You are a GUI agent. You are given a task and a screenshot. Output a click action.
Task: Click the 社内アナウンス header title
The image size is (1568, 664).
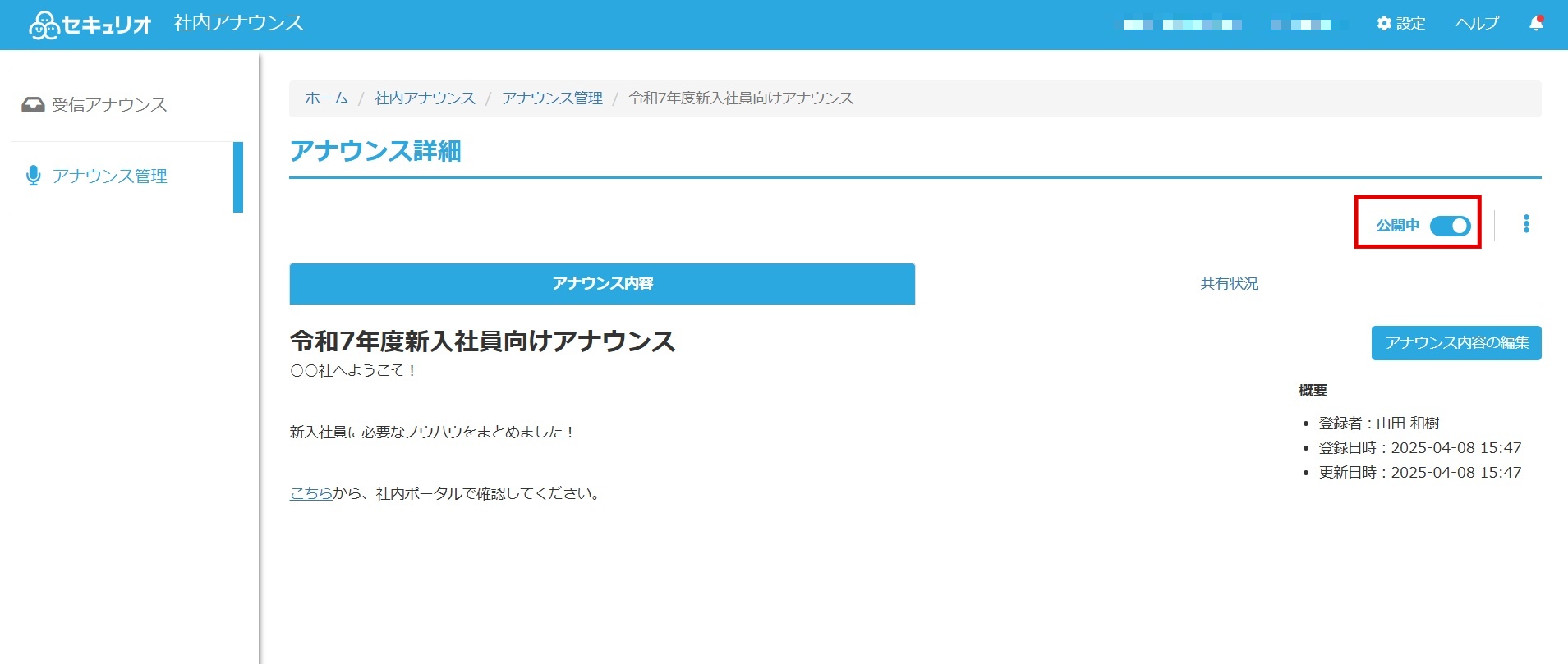coord(238,23)
